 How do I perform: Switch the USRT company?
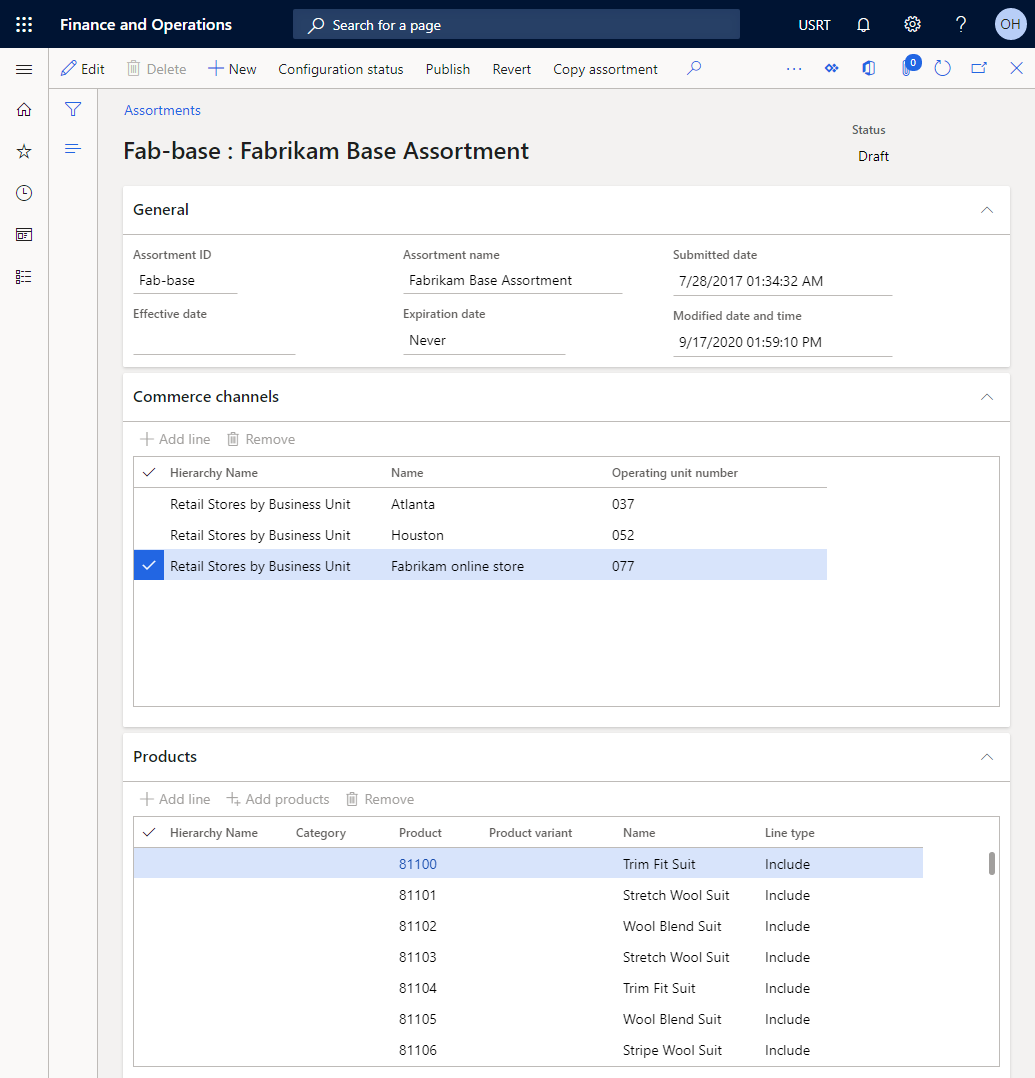tap(814, 25)
